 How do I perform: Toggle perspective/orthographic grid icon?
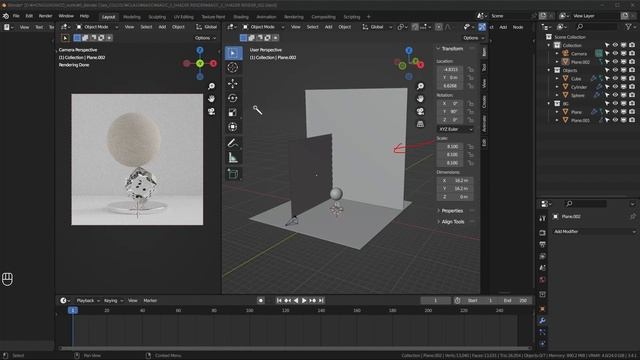coord(420,124)
